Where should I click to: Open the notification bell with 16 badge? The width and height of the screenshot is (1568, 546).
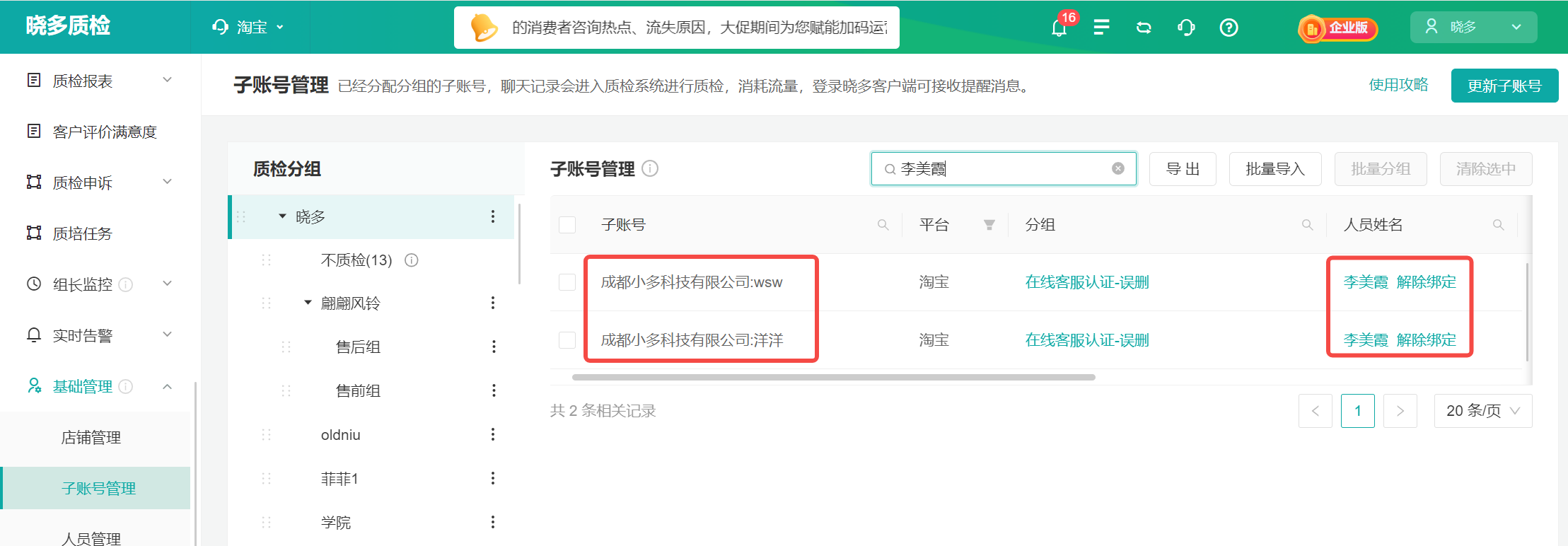pyautogui.click(x=1059, y=27)
